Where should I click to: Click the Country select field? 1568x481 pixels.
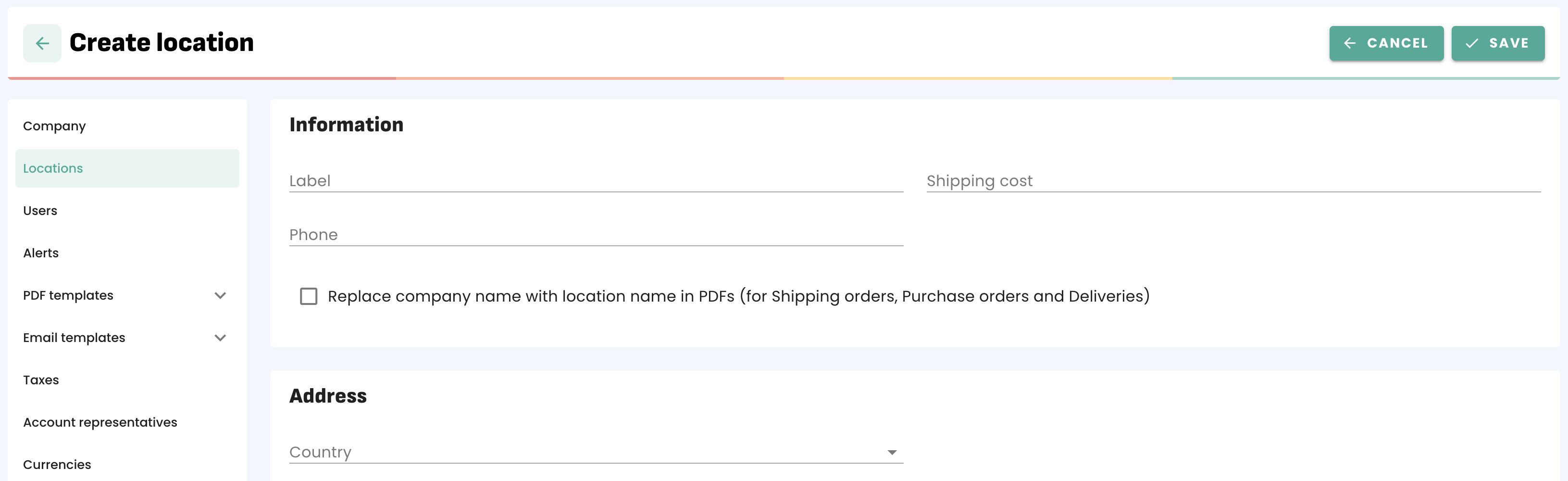click(x=585, y=453)
